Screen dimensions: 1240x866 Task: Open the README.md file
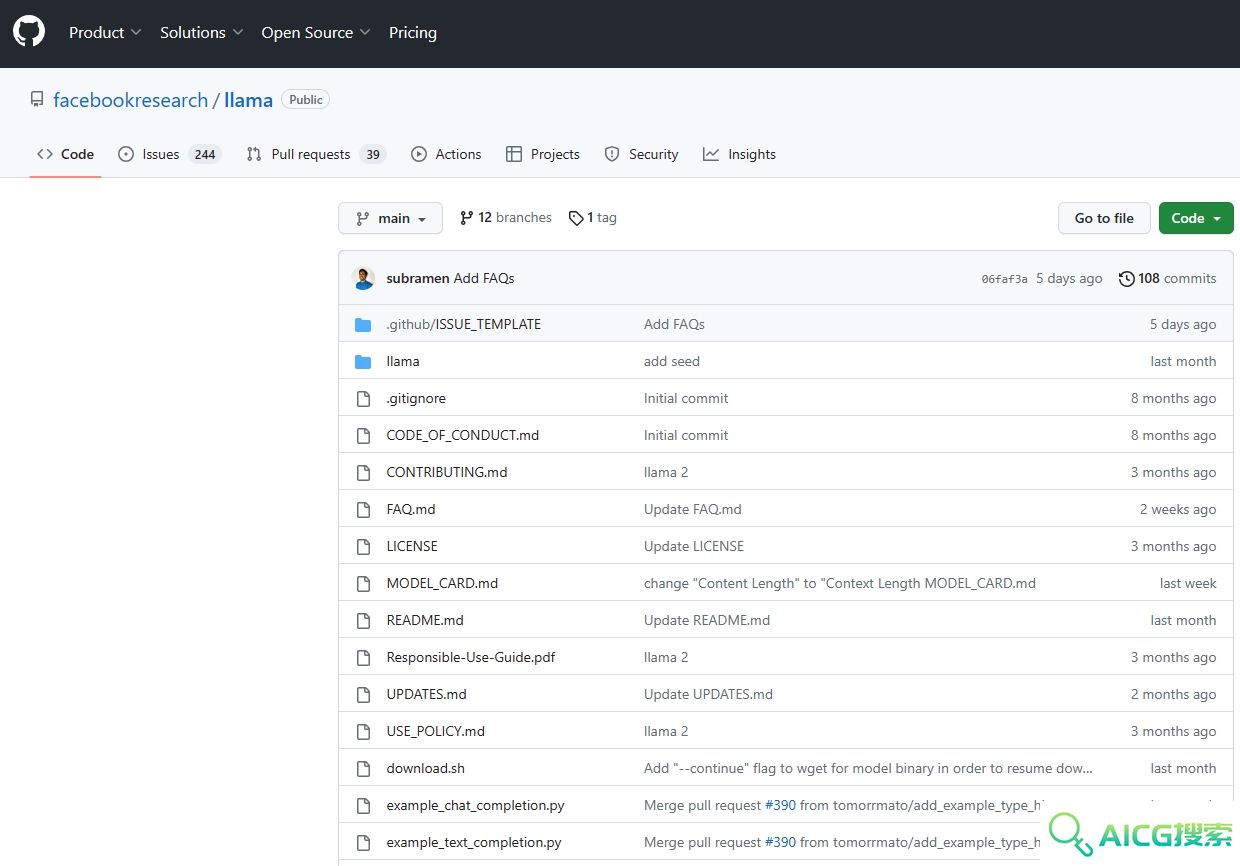tap(425, 621)
